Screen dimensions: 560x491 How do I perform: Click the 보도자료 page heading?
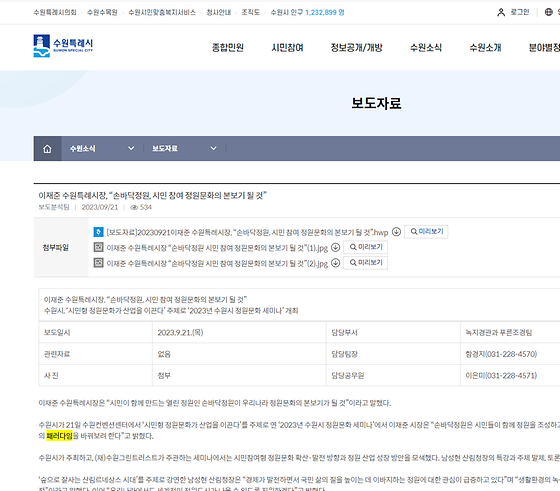(376, 103)
